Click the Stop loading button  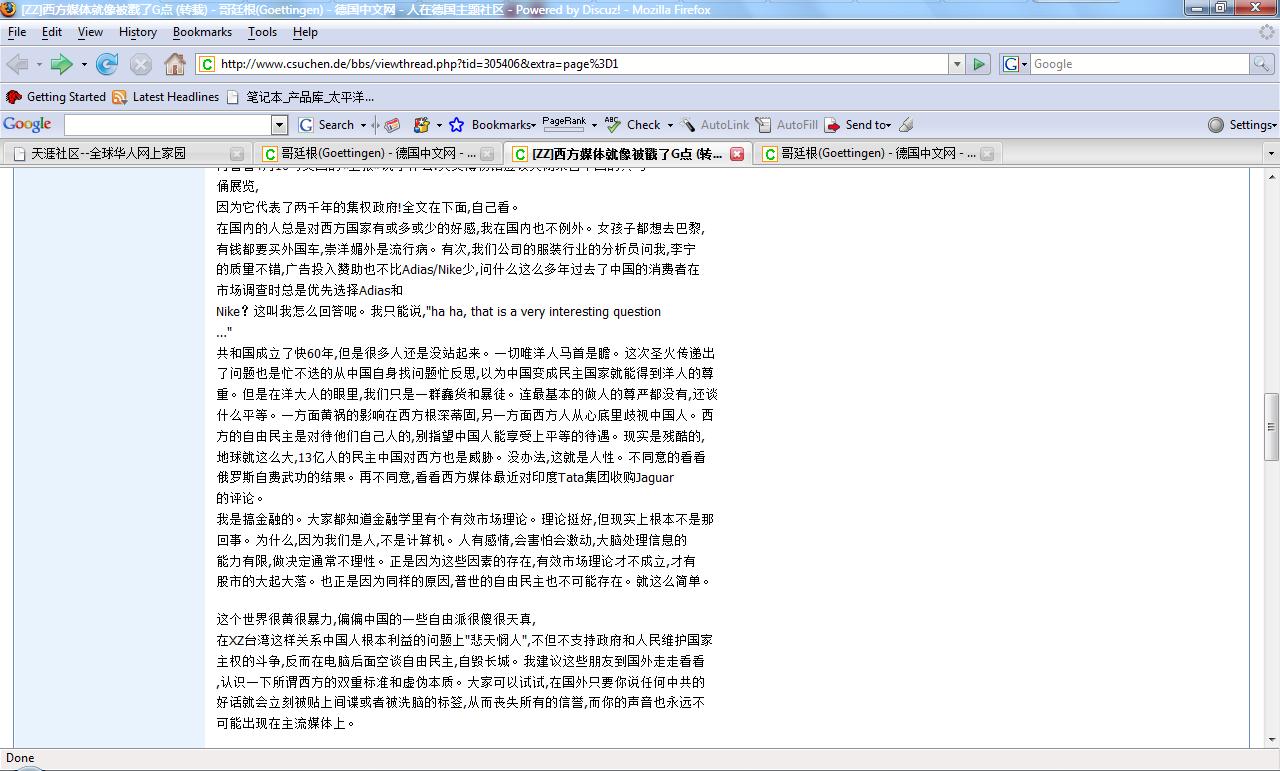click(x=141, y=64)
